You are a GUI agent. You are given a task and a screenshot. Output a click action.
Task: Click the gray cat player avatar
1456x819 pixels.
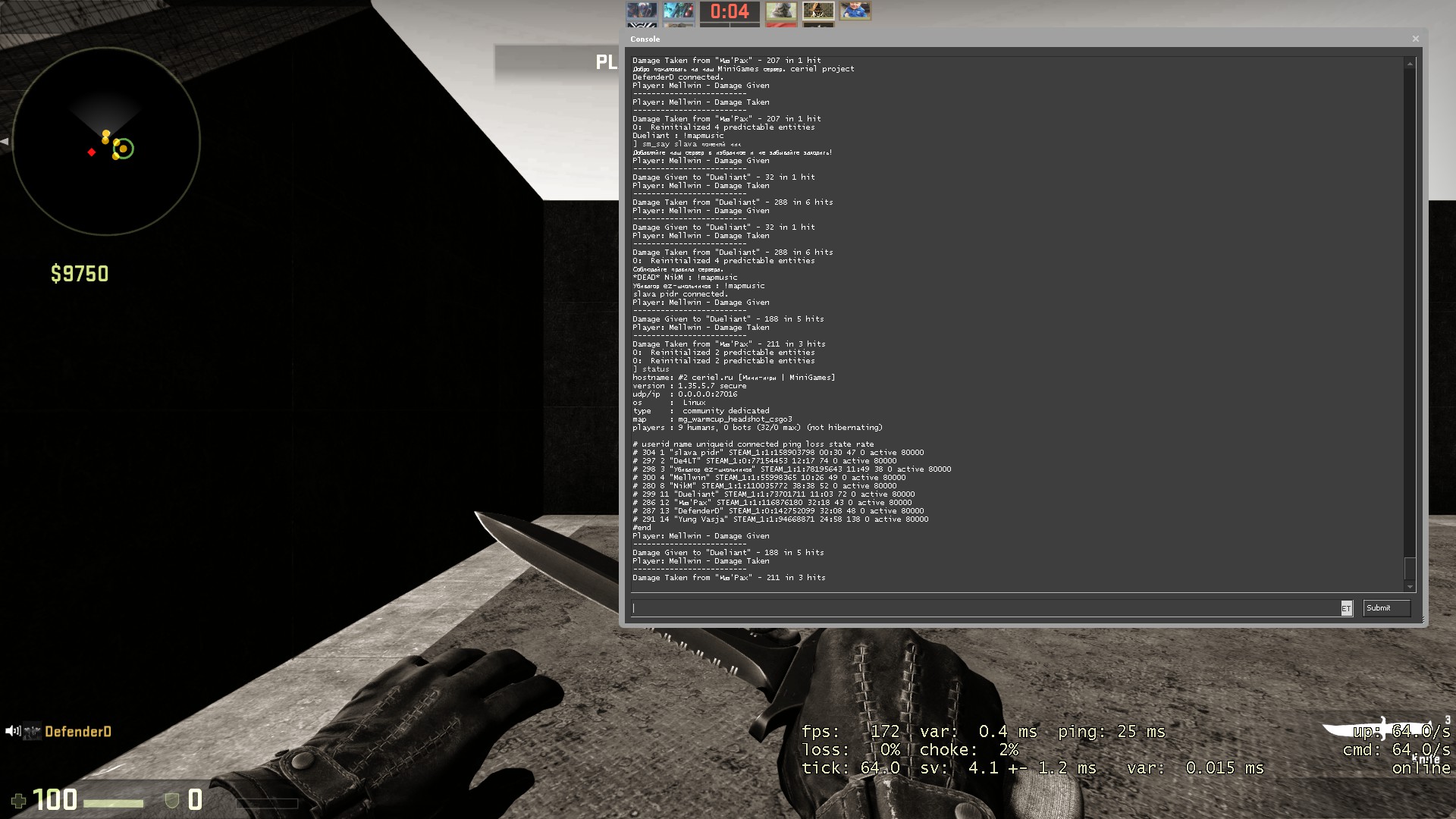[780, 11]
